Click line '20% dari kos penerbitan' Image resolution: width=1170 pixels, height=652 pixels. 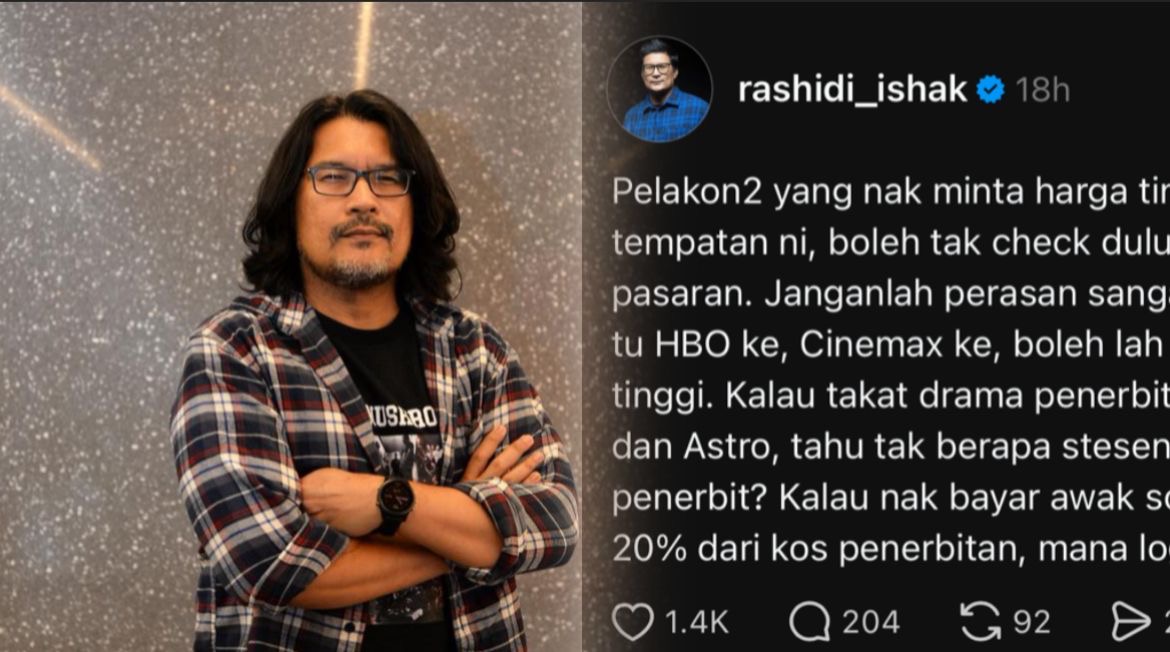point(891,549)
